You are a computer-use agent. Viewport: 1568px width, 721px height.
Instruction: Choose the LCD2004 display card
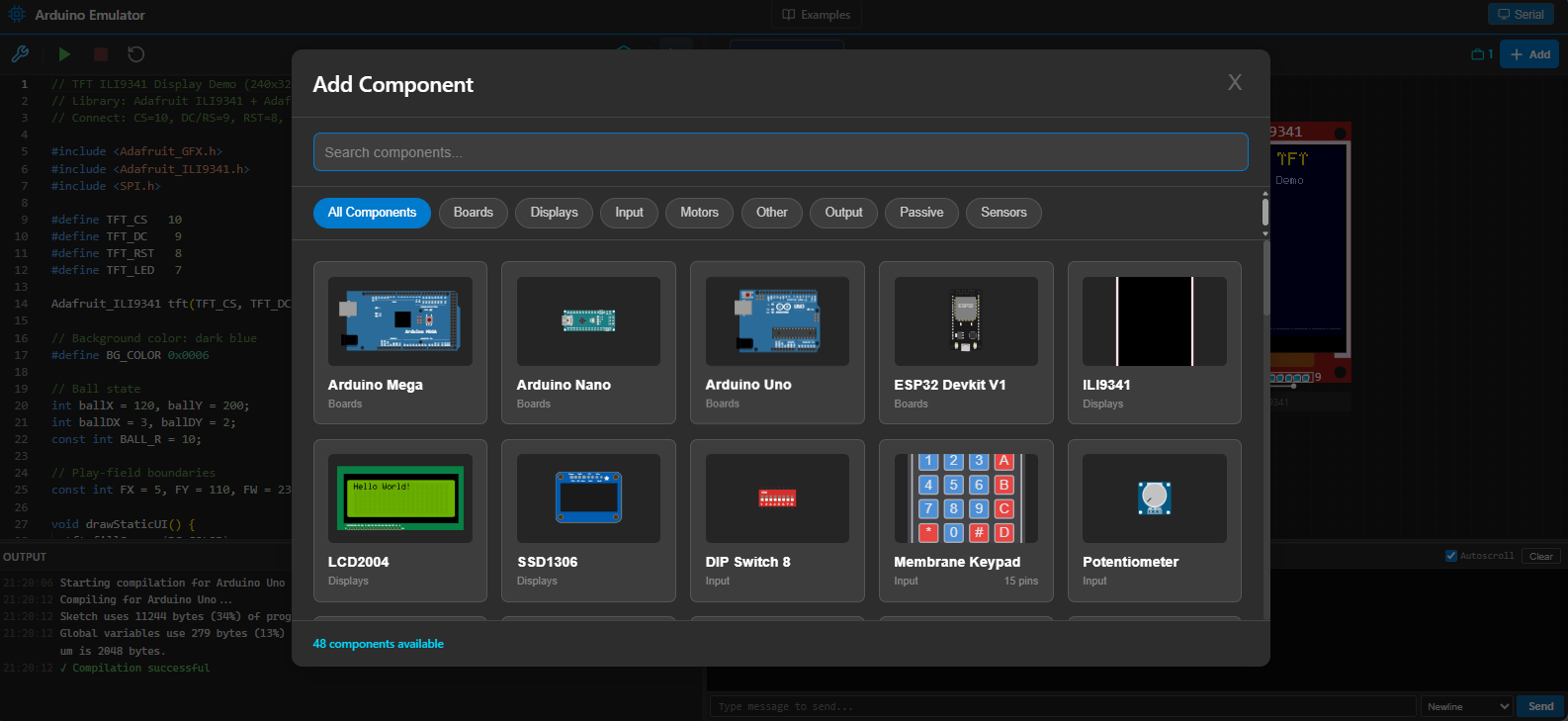point(399,519)
